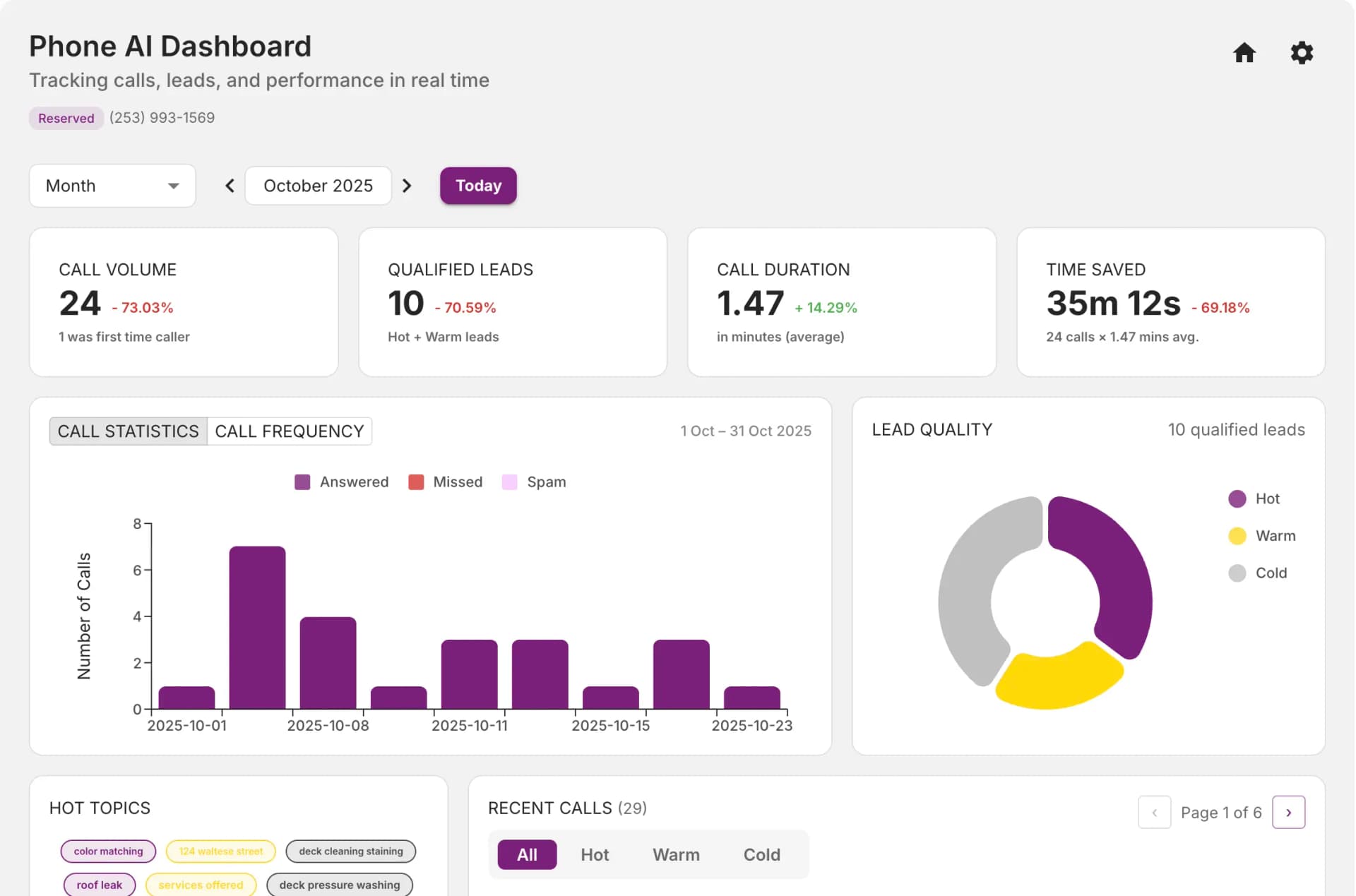Click the previous page chevron in Recent Calls
The width and height of the screenshot is (1356, 896).
click(1155, 812)
